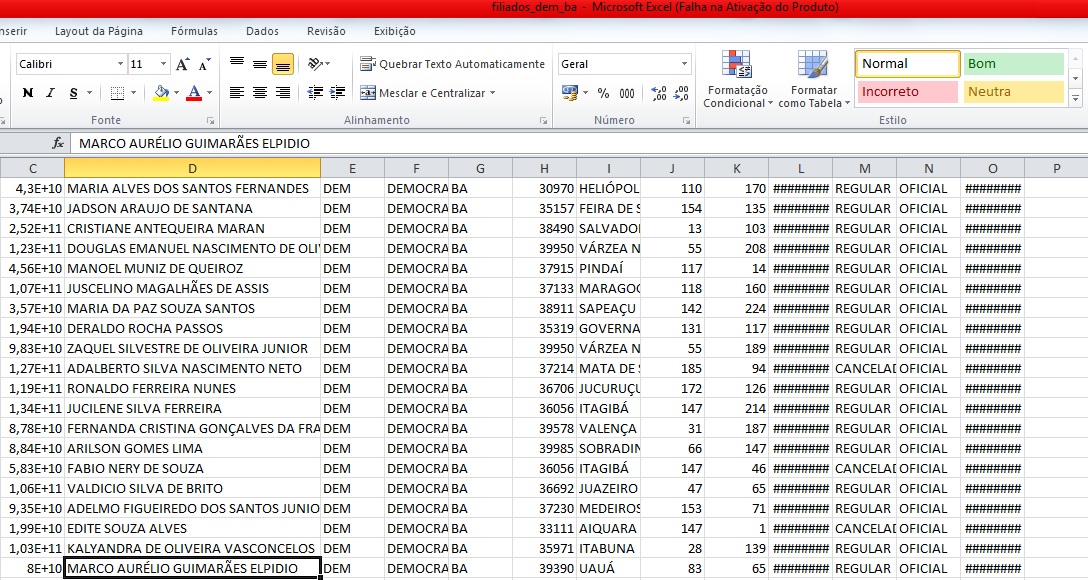This screenshot has width=1088, height=580.
Task: Open the Geral number format dropdown
Action: [684, 64]
